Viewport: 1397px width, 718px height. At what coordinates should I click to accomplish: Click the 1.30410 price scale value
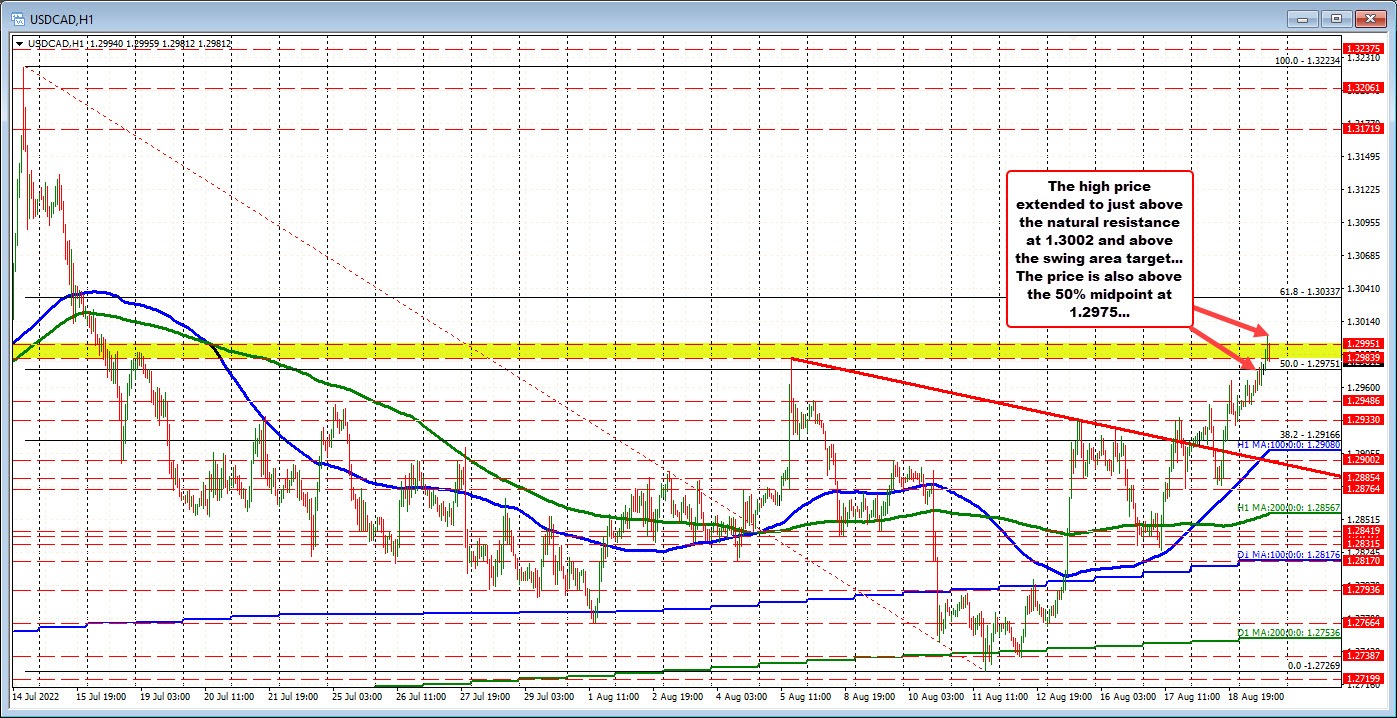point(1362,288)
